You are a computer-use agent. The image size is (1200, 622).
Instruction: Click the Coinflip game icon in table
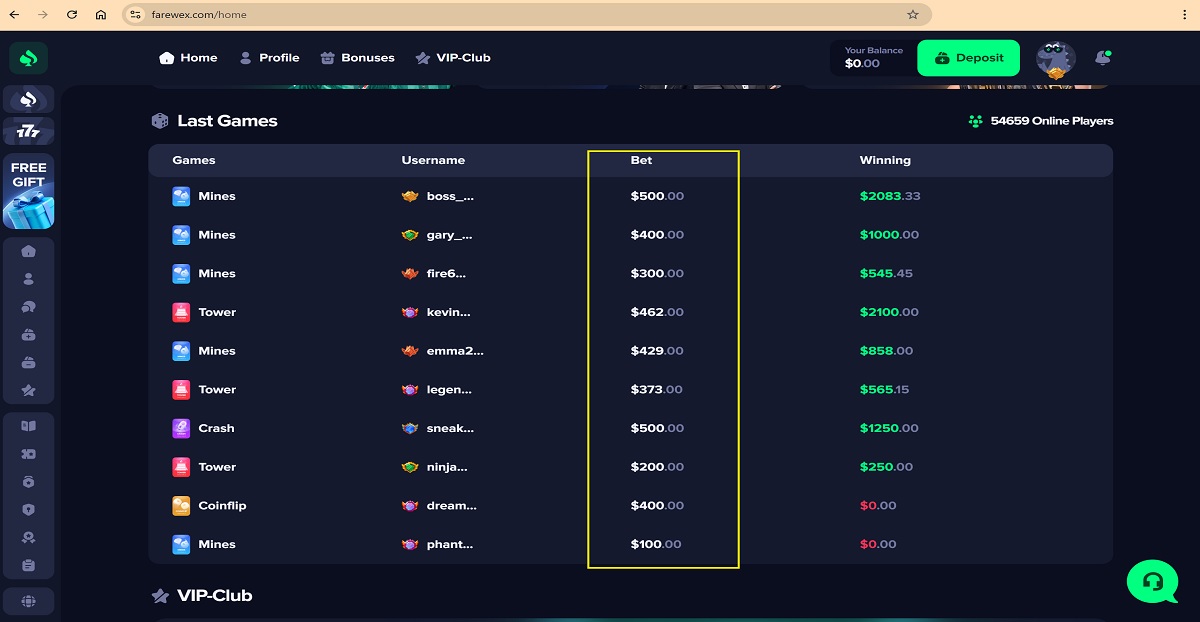click(x=181, y=506)
